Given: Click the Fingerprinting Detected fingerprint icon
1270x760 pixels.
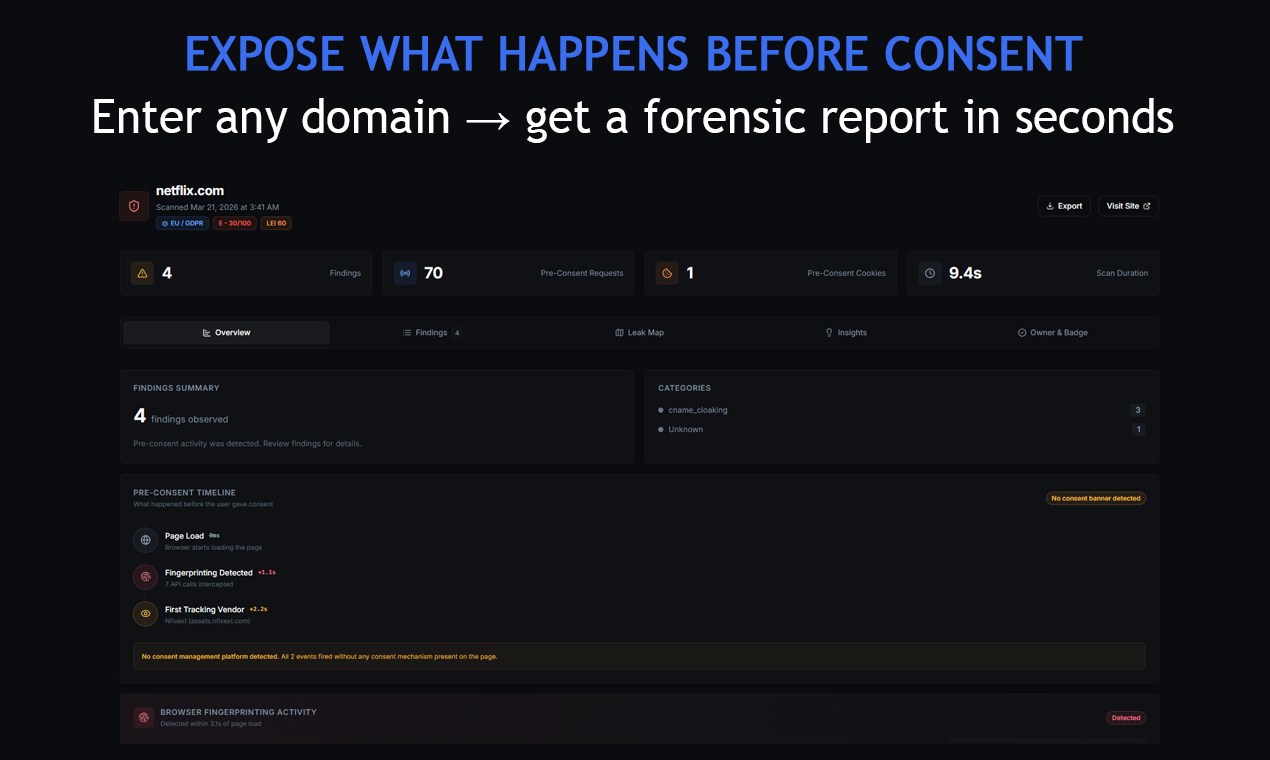Looking at the screenshot, I should pyautogui.click(x=145, y=577).
